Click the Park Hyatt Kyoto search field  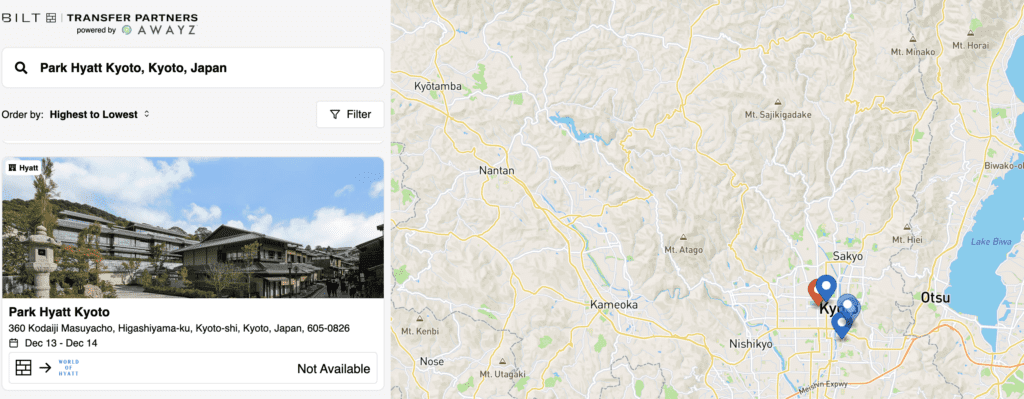tap(193, 67)
